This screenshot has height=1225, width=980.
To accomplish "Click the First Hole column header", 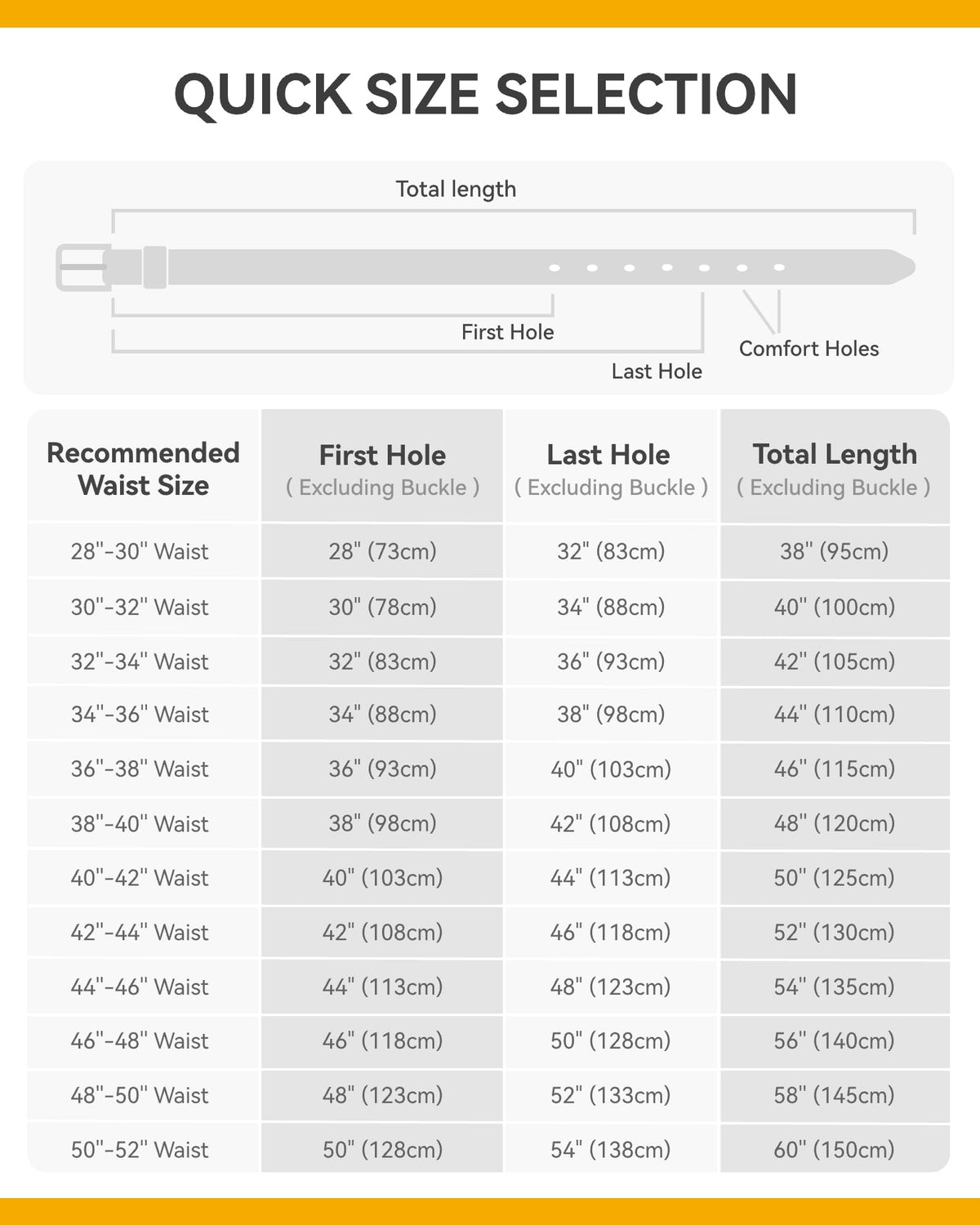I will coord(382,470).
